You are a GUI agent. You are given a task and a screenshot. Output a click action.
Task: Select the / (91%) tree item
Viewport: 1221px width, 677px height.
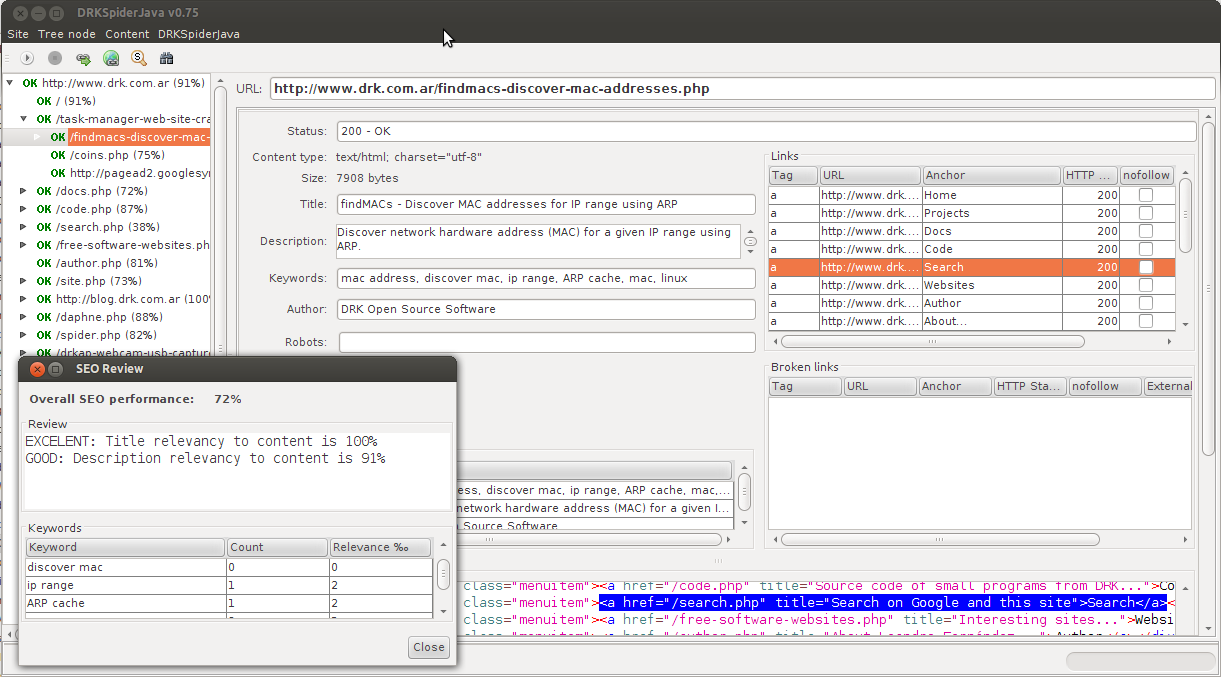(76, 101)
